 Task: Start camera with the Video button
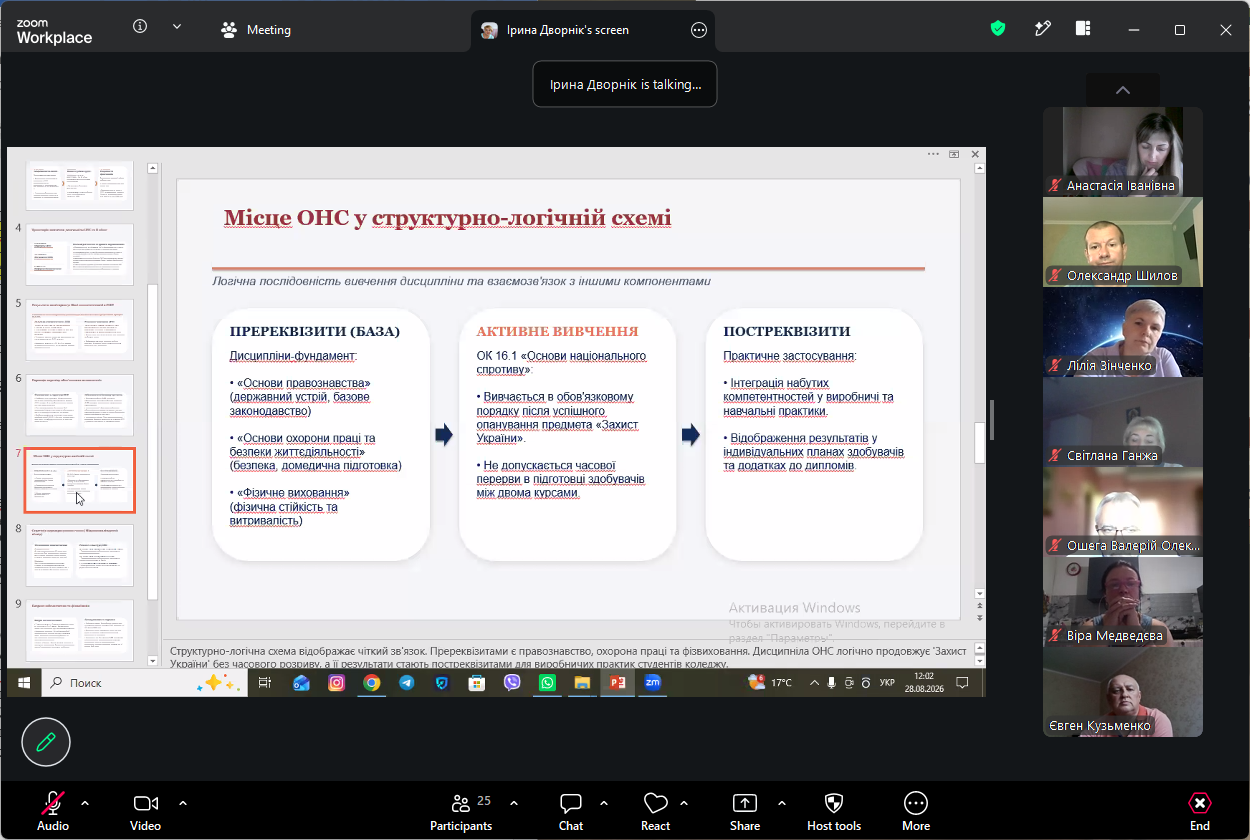pyautogui.click(x=145, y=811)
